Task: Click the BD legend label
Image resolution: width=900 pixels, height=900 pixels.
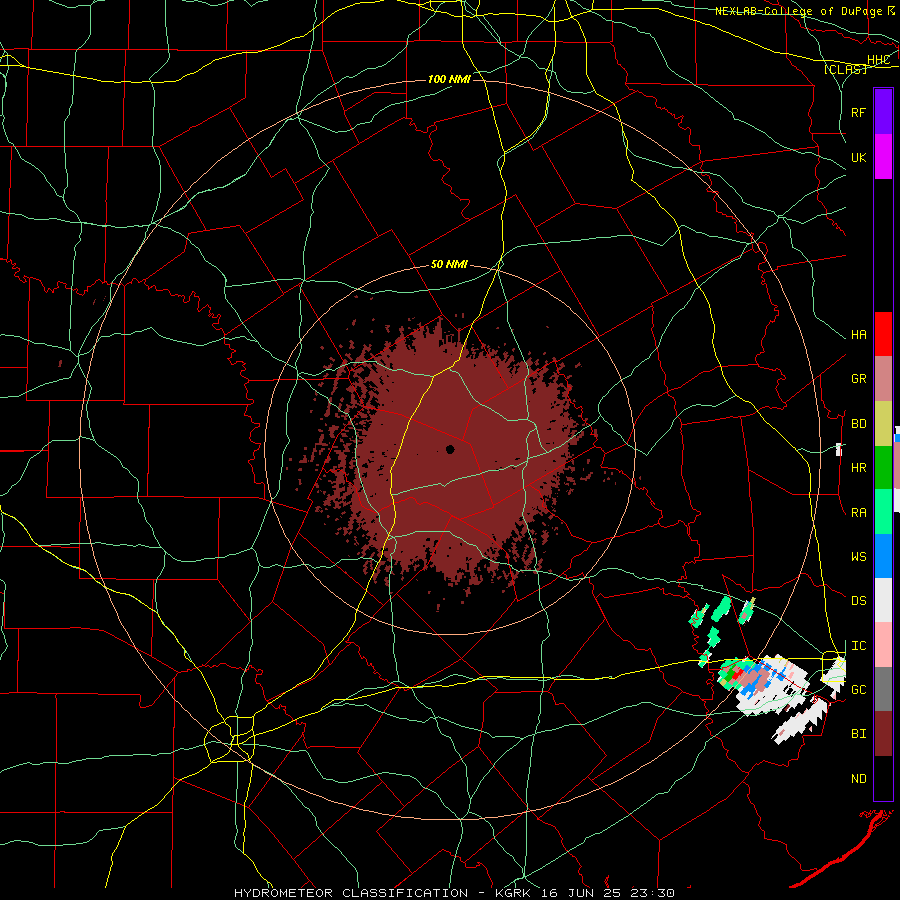Action: (859, 424)
